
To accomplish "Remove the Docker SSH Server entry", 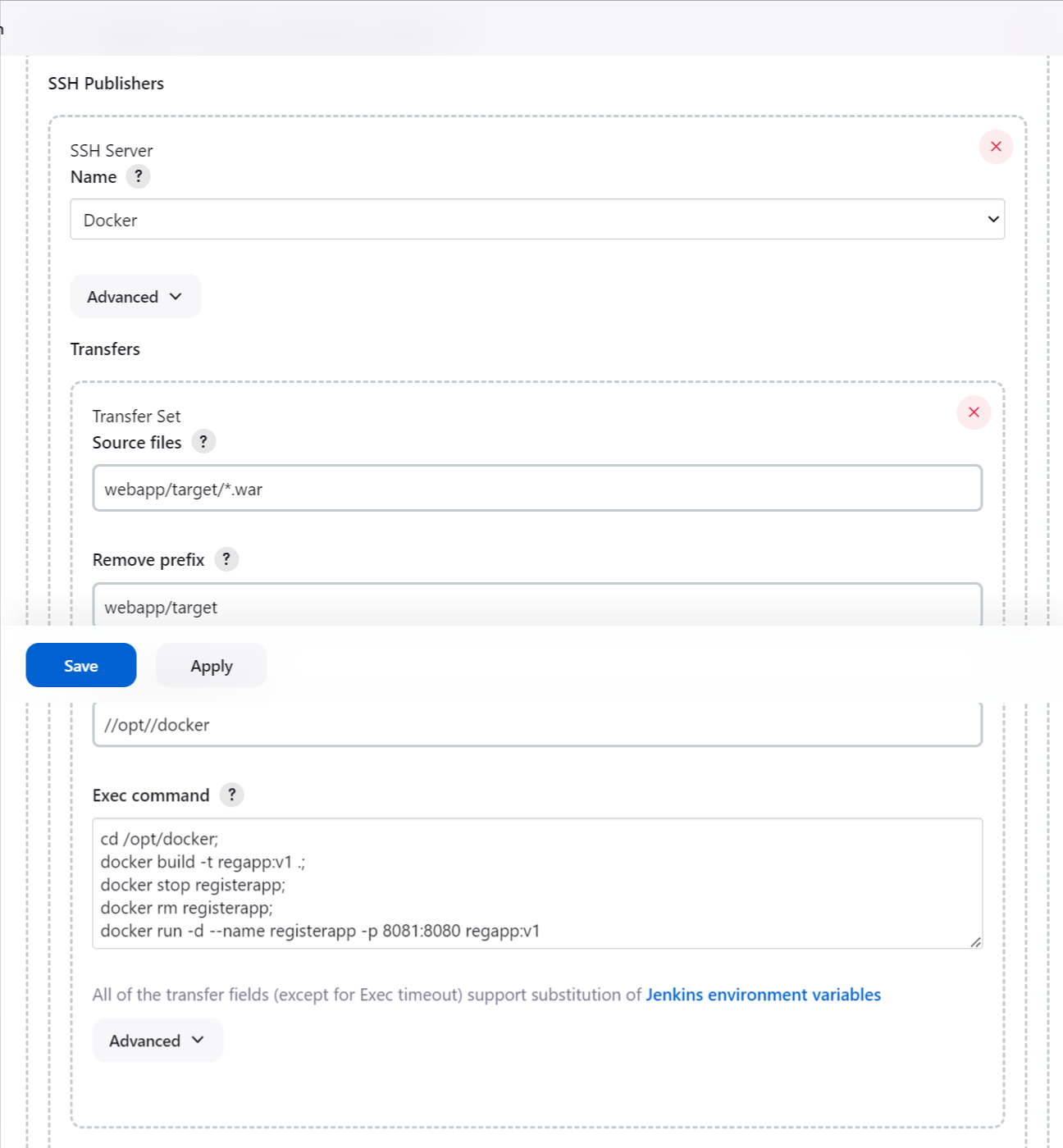I will (996, 147).
